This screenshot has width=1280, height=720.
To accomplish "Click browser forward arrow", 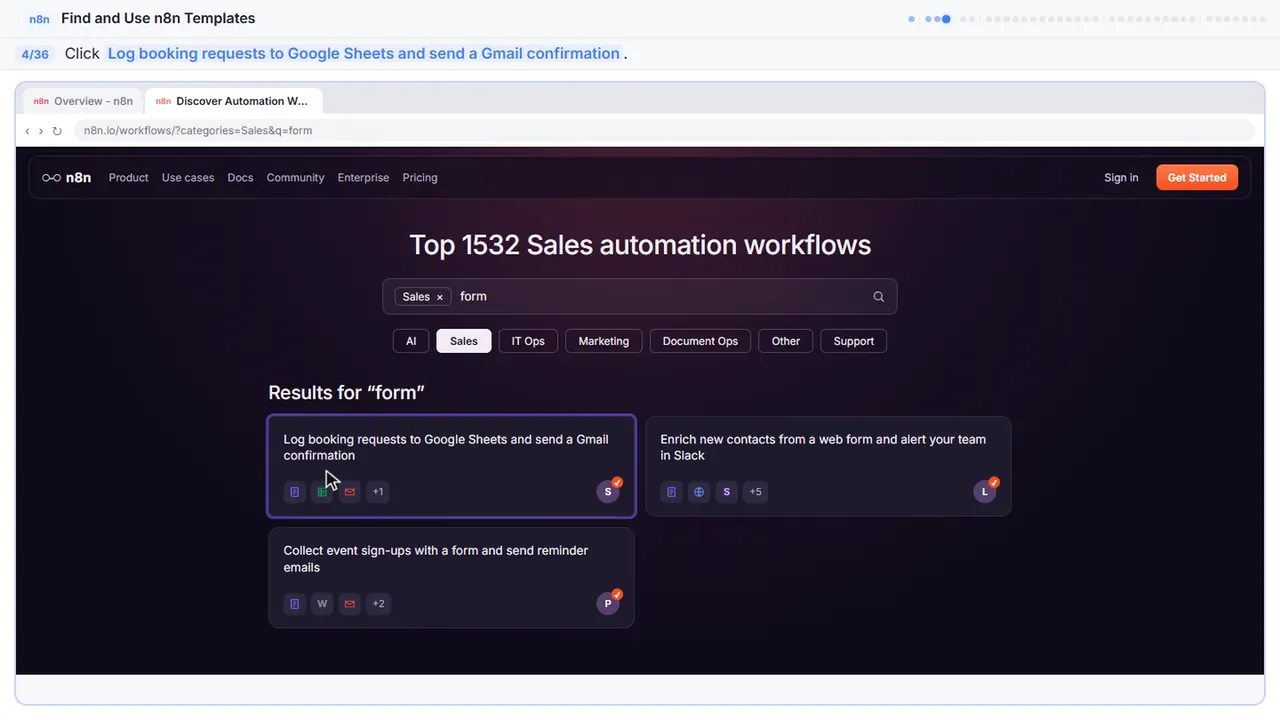I will pyautogui.click(x=41, y=131).
